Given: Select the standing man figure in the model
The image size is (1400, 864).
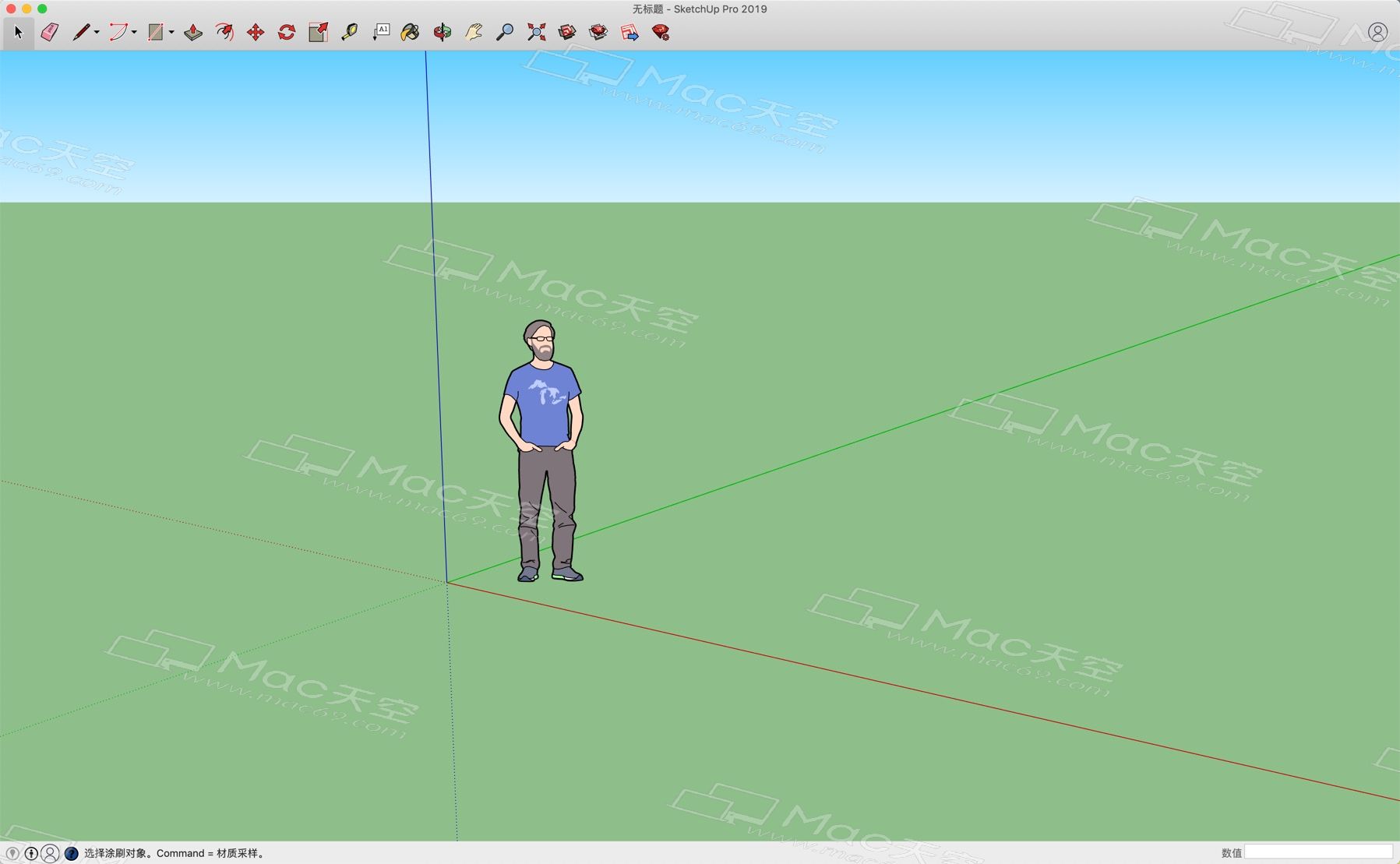Looking at the screenshot, I should tap(541, 452).
